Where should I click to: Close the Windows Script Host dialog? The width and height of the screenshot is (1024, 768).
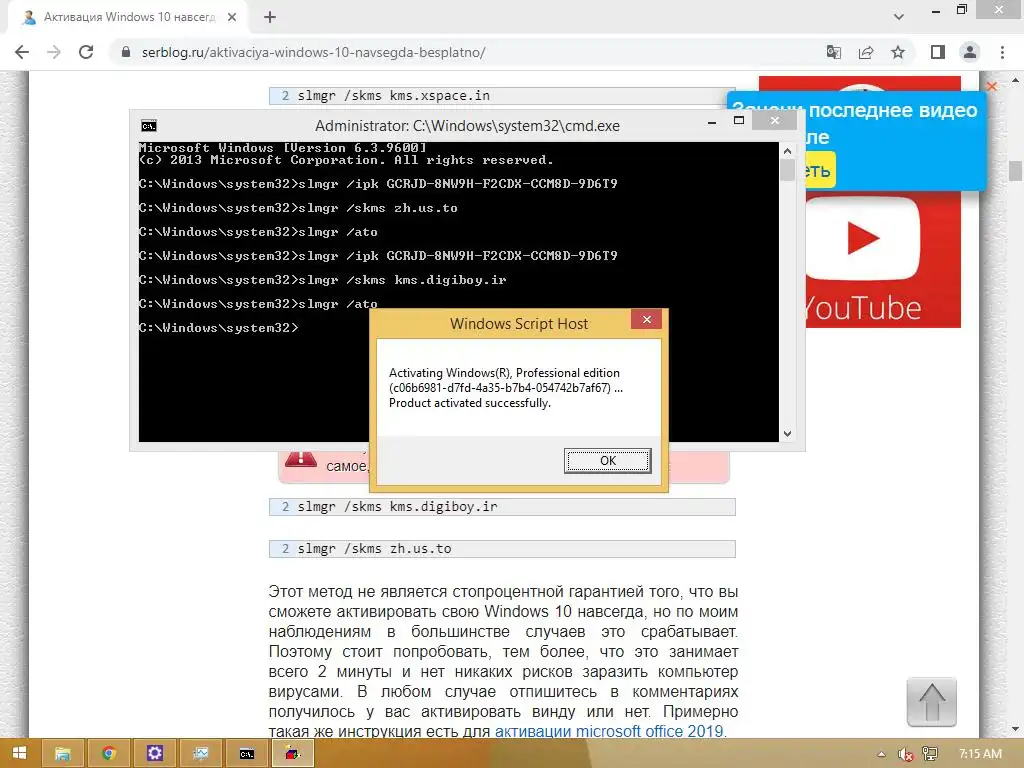647,319
